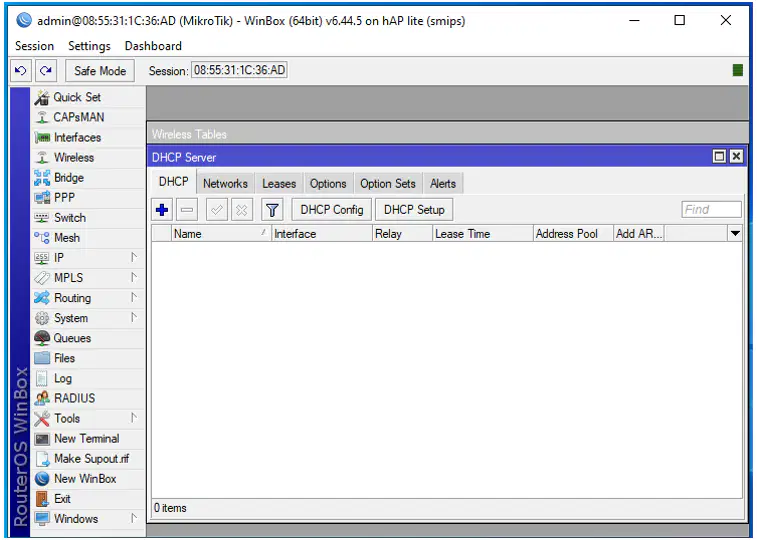Remove the entry with the minus icon

point(187,210)
